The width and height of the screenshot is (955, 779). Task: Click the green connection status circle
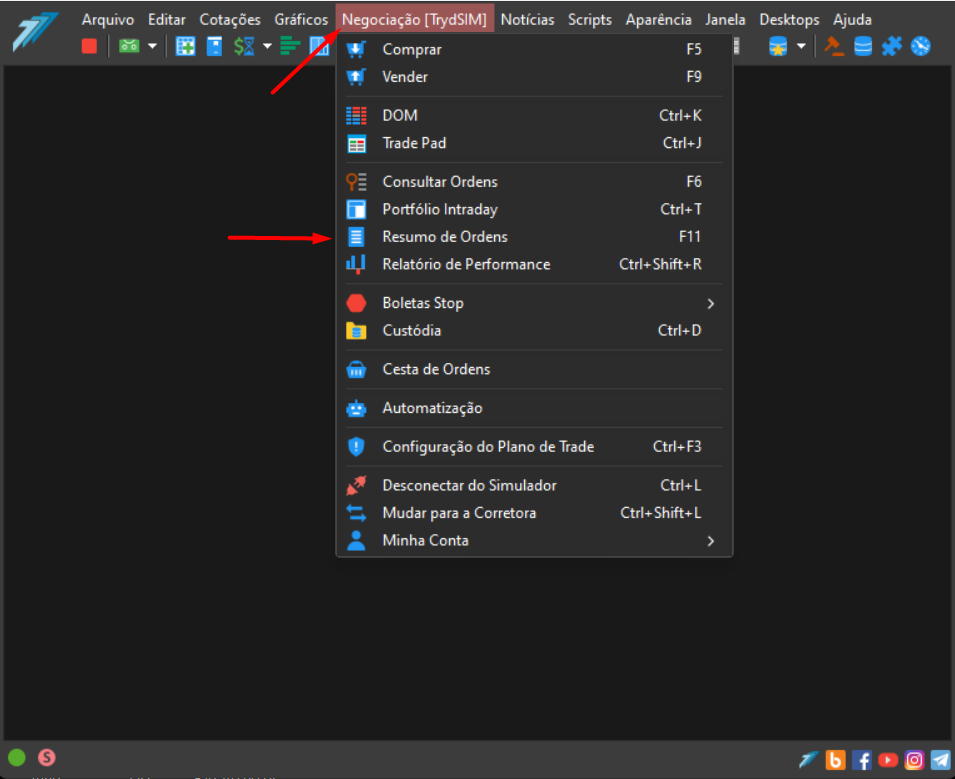click(17, 758)
